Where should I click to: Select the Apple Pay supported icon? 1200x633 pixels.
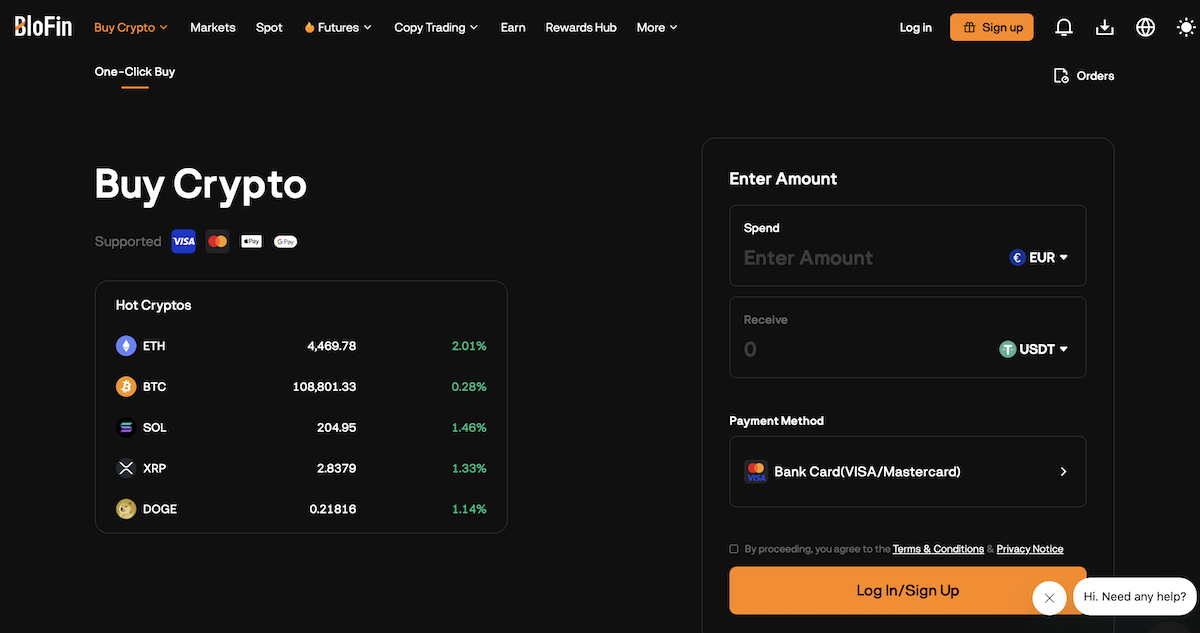(x=251, y=241)
